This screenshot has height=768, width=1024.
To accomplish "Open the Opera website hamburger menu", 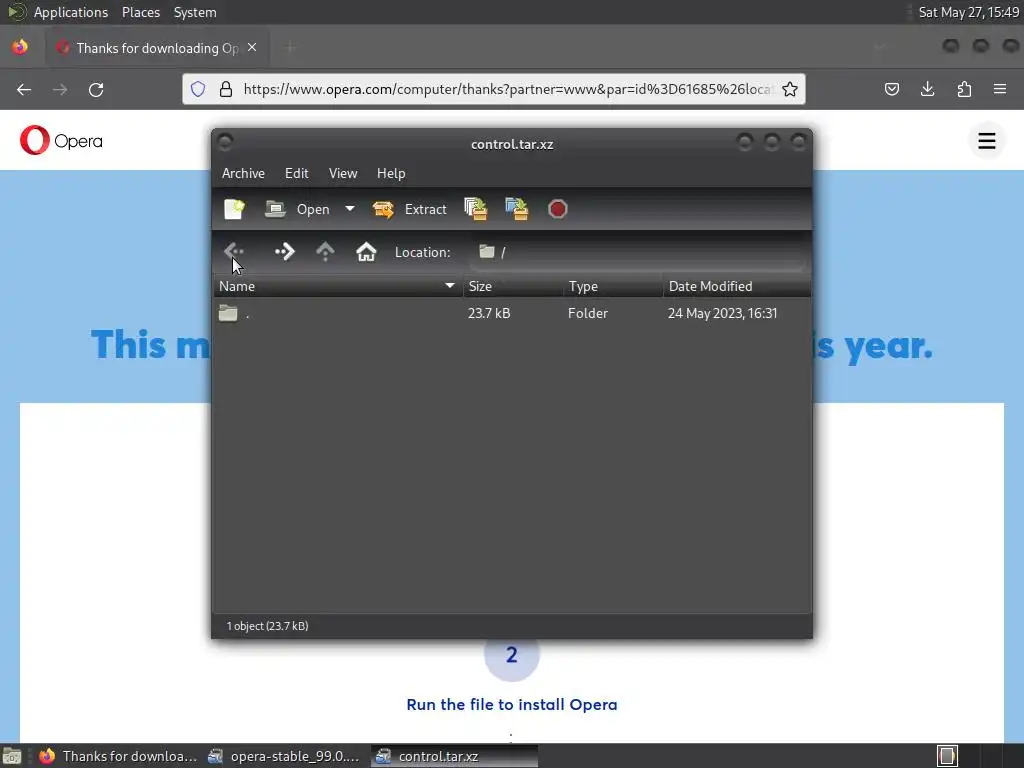I will 987,140.
